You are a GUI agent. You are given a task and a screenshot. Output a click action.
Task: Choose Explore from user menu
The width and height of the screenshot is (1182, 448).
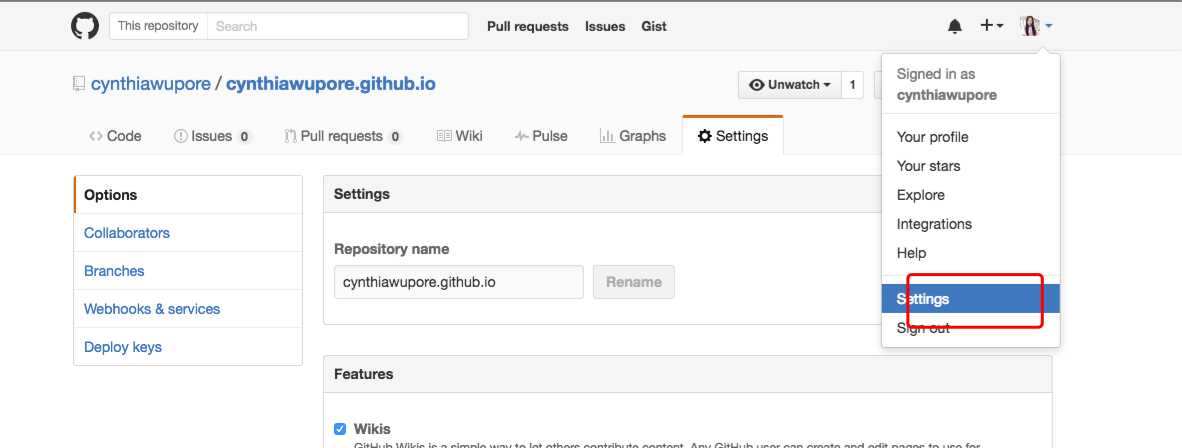[971, 195]
